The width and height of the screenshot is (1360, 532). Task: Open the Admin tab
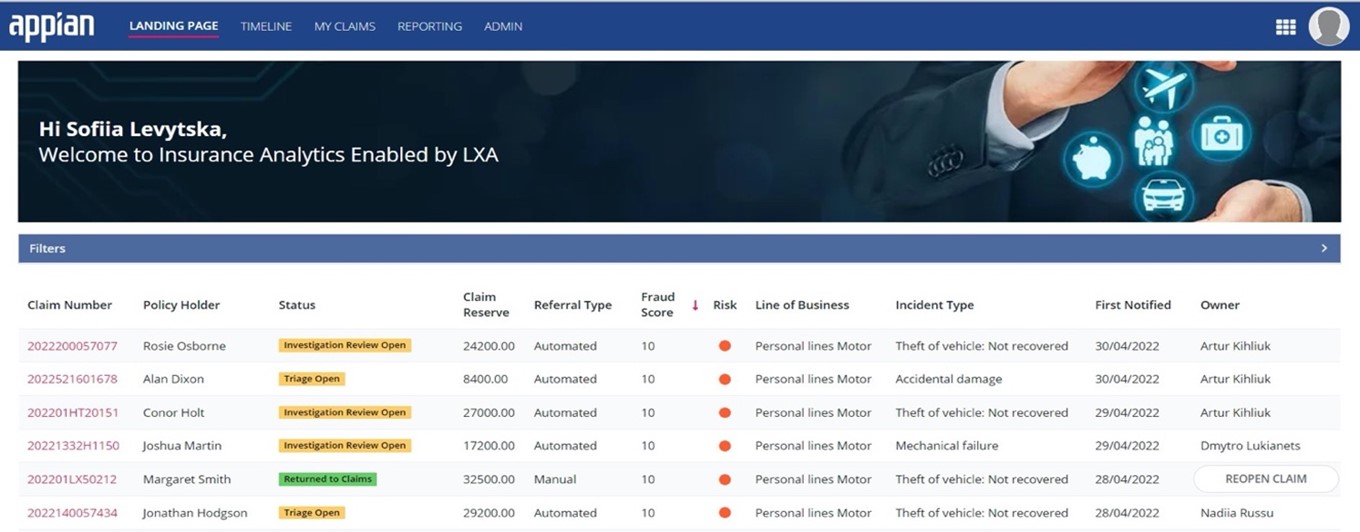(503, 27)
